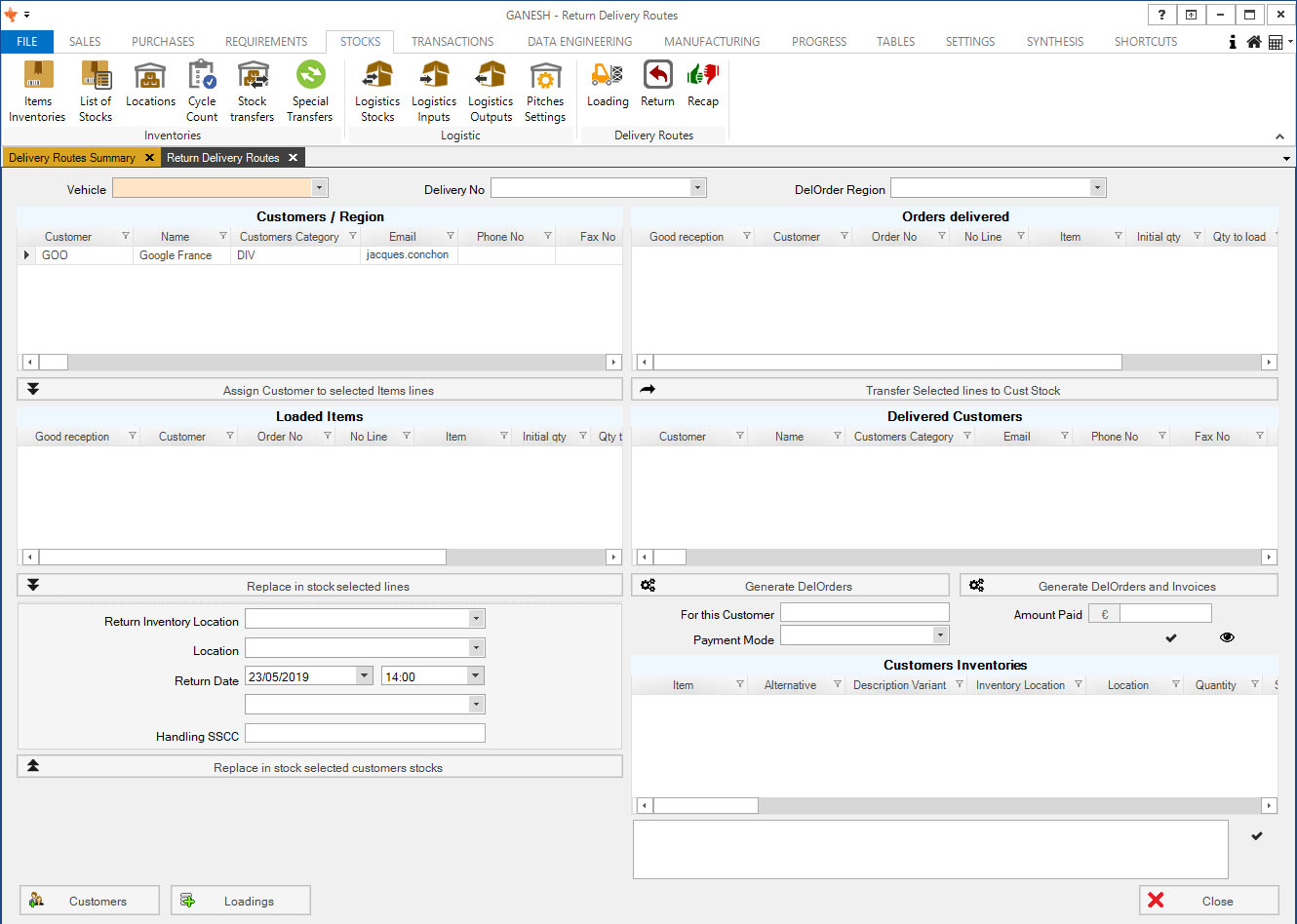Expand the Vehicle dropdown
Image resolution: width=1297 pixels, height=924 pixels.
coord(319,187)
